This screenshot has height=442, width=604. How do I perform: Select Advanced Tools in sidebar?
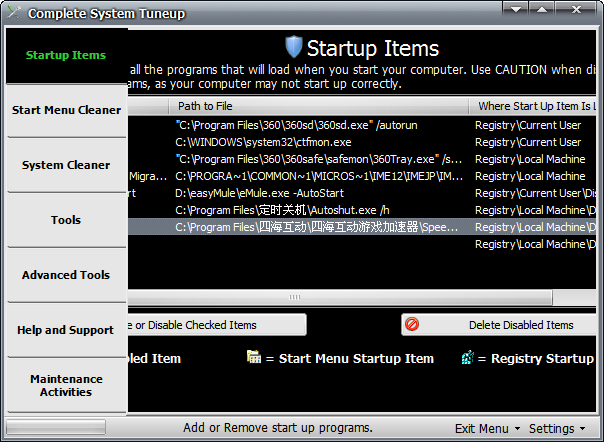point(66,275)
